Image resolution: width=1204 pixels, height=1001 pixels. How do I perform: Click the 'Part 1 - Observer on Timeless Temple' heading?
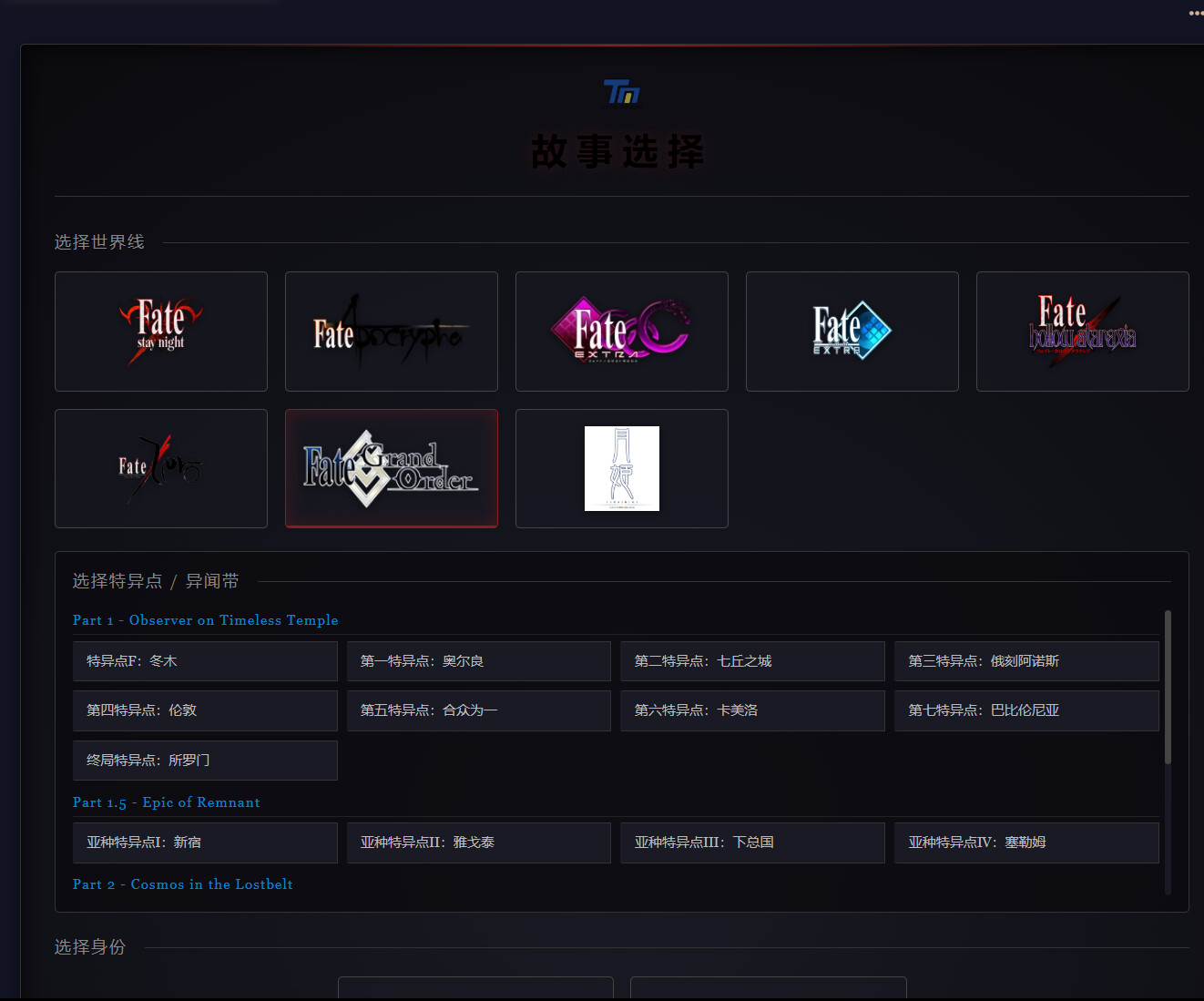coord(206,620)
